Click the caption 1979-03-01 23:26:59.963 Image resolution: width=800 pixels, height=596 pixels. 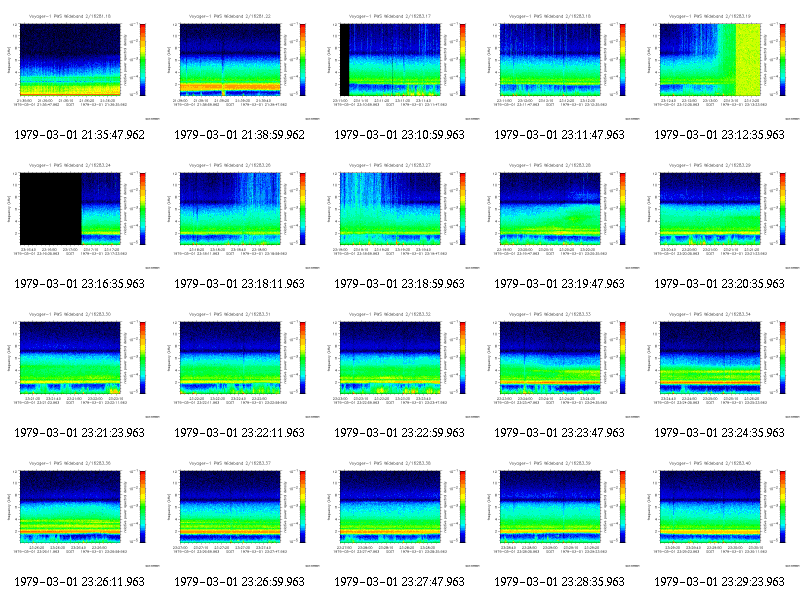pos(239,582)
